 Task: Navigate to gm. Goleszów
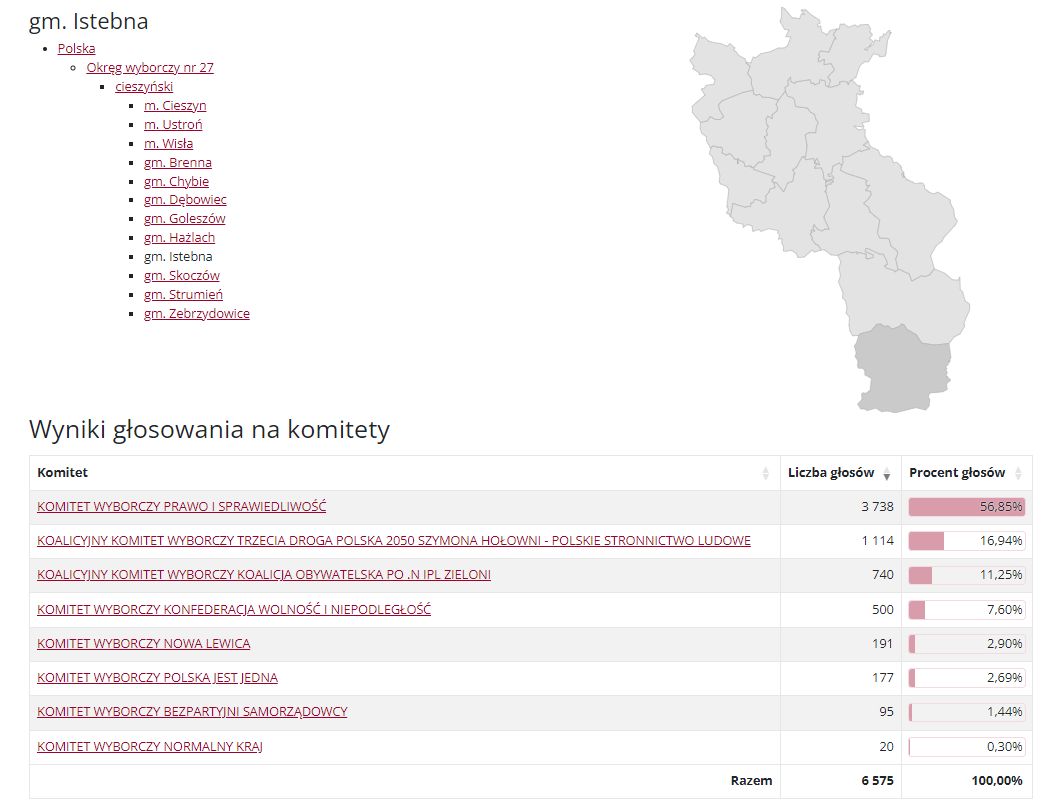pyautogui.click(x=184, y=218)
